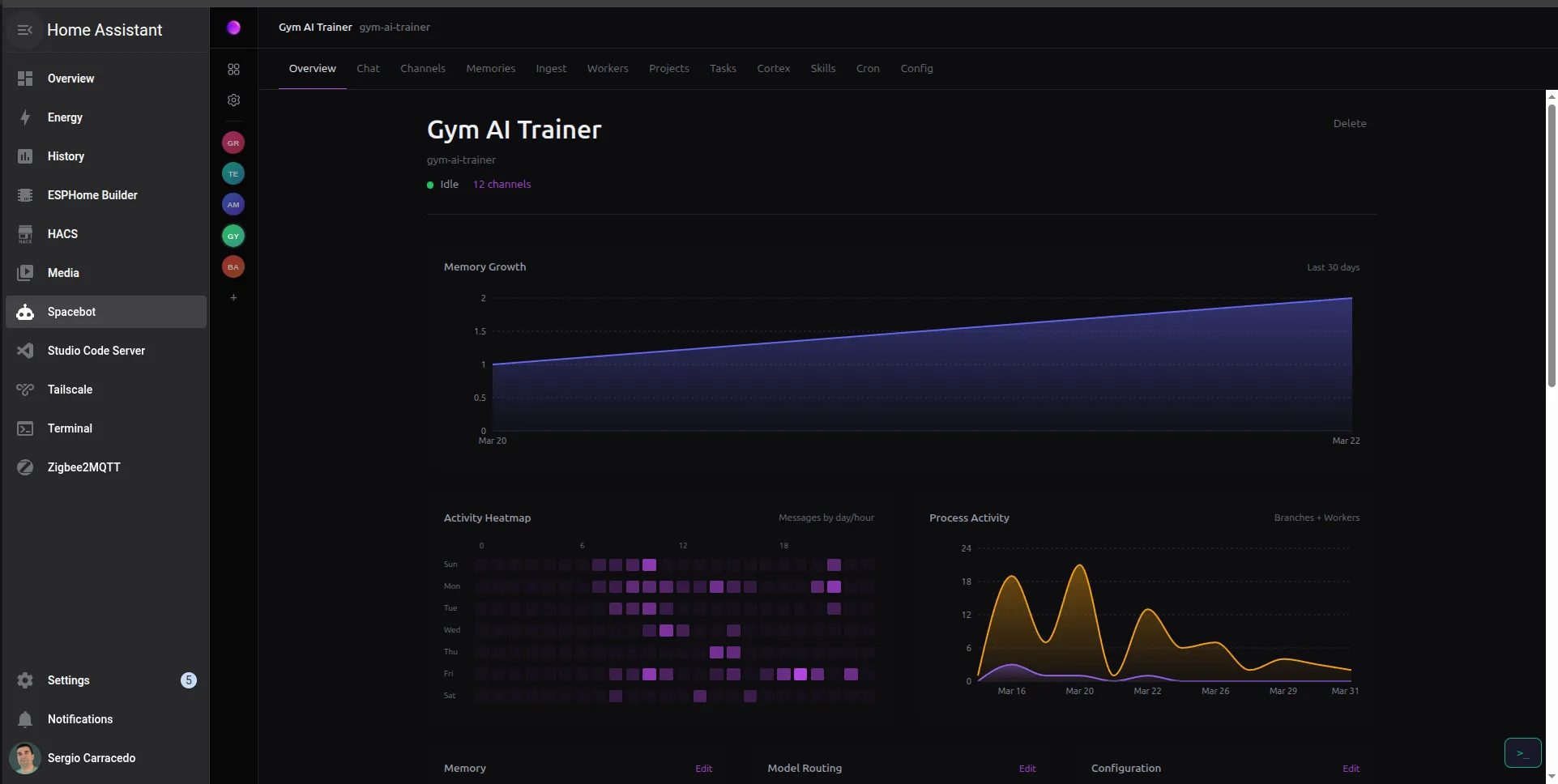Edit the Model Routing section

(1027, 769)
